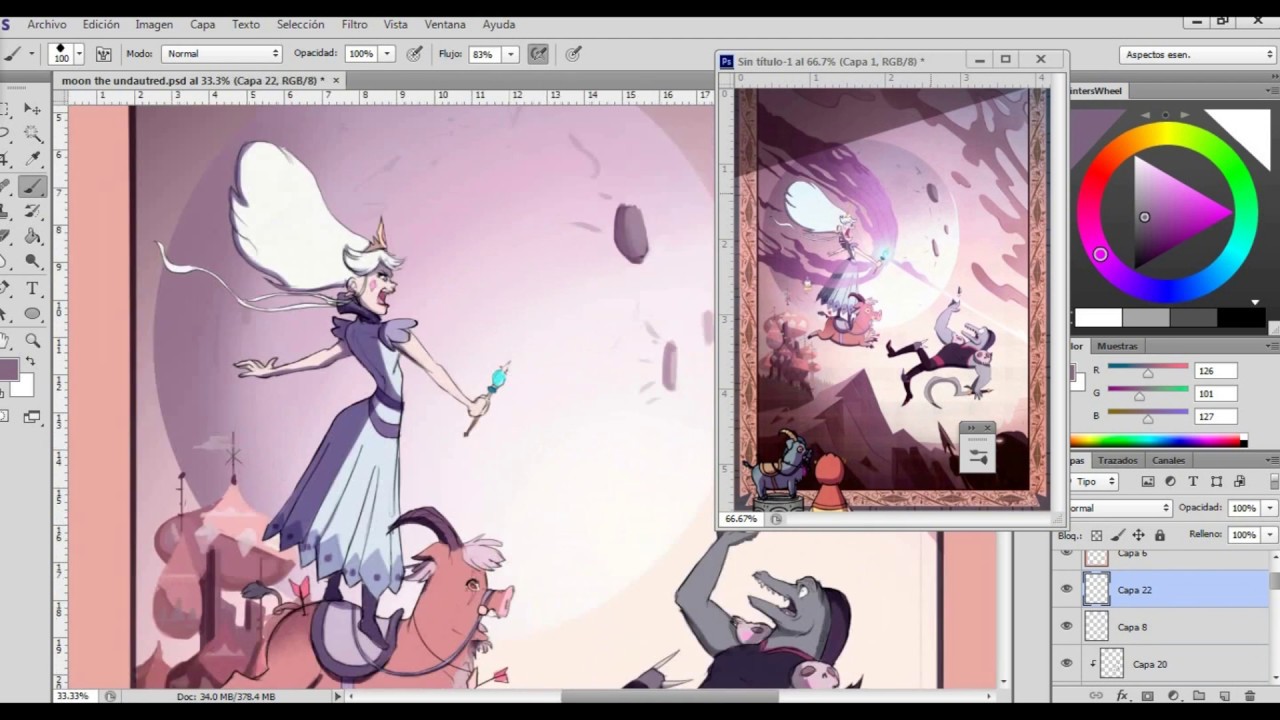Open brush Opacidad slider arrow
Viewport: 1280px width, 720px height.
[388, 54]
